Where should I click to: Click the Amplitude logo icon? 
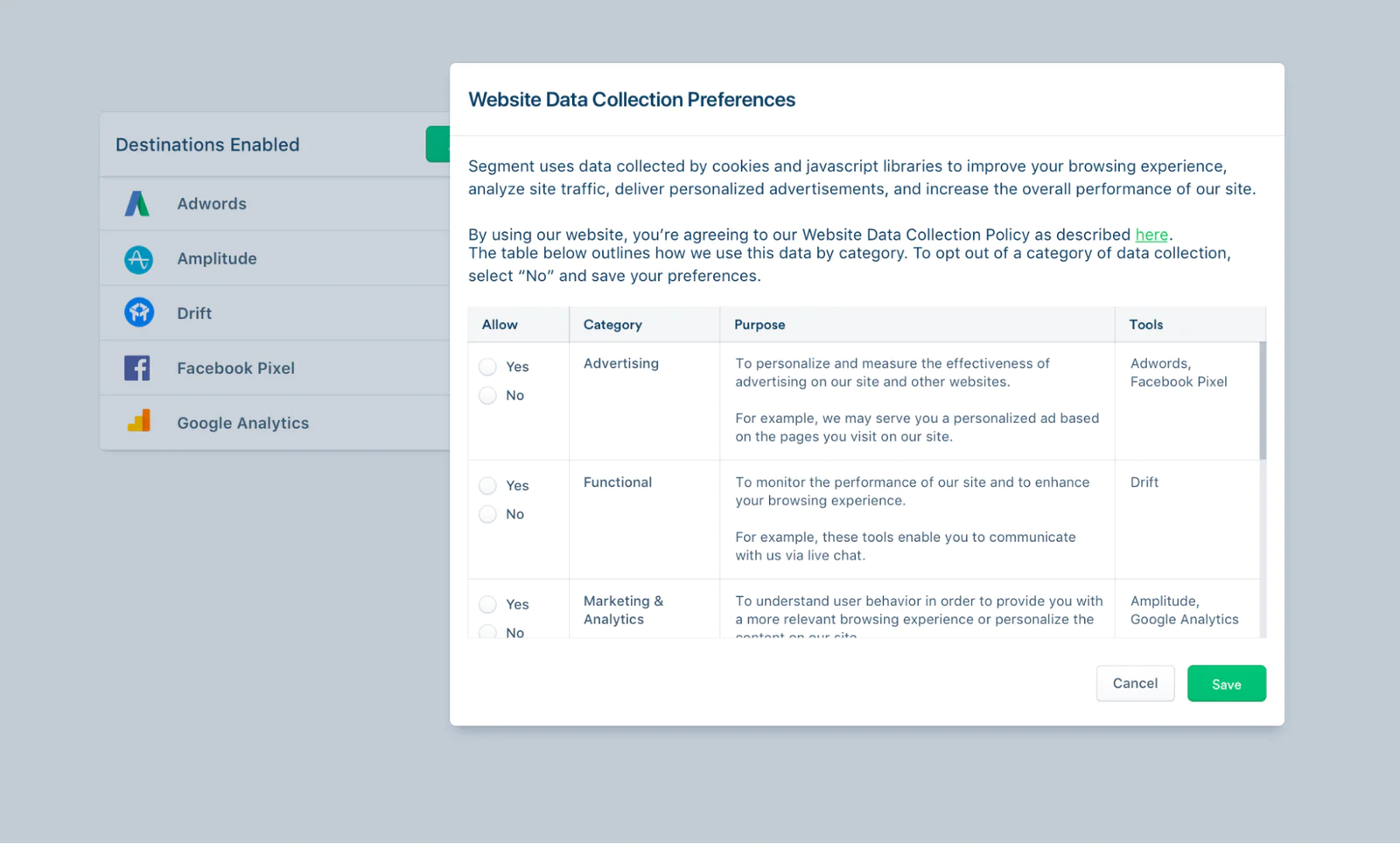(x=138, y=259)
